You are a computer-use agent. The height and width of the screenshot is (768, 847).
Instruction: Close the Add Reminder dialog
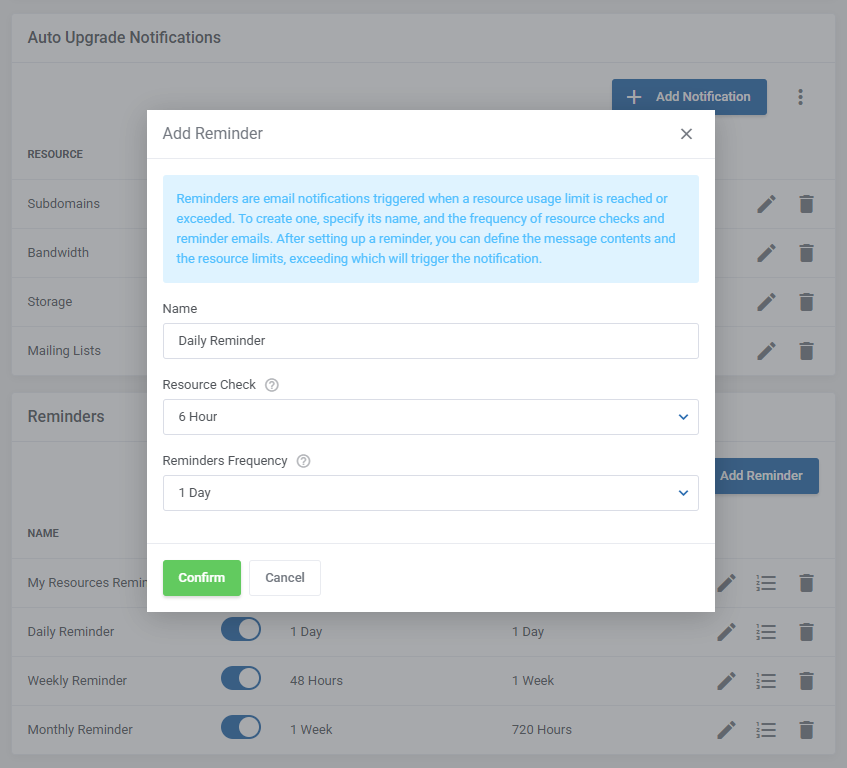click(x=686, y=133)
